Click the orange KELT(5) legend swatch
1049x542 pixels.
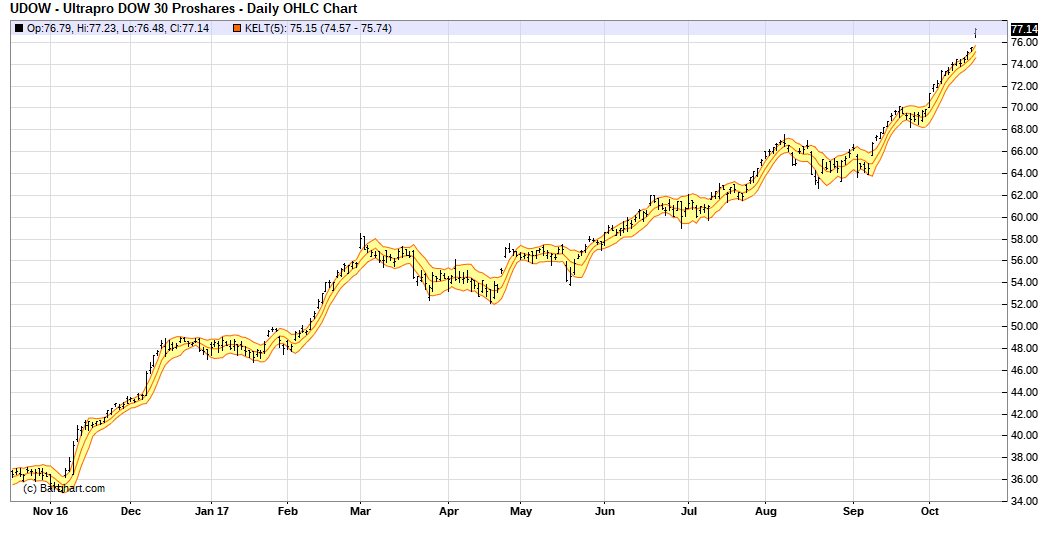237,28
